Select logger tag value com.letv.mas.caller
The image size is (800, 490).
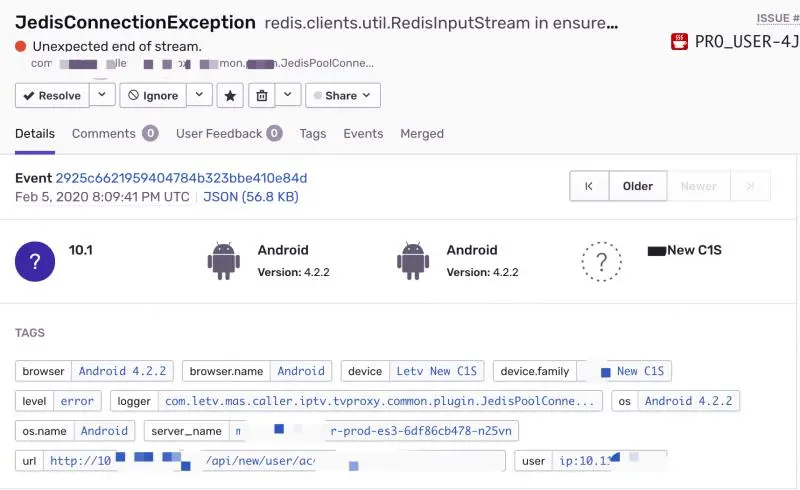(380, 401)
